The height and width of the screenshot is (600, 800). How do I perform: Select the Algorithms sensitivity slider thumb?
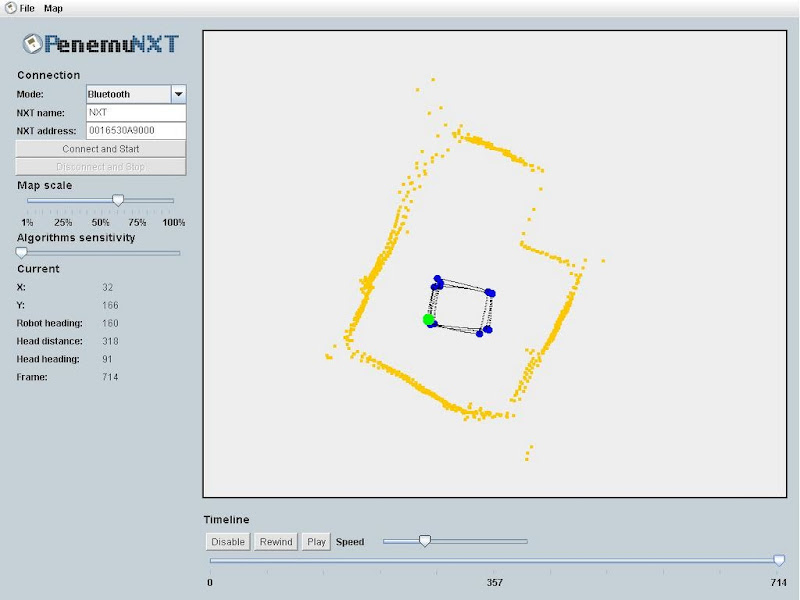[22, 253]
